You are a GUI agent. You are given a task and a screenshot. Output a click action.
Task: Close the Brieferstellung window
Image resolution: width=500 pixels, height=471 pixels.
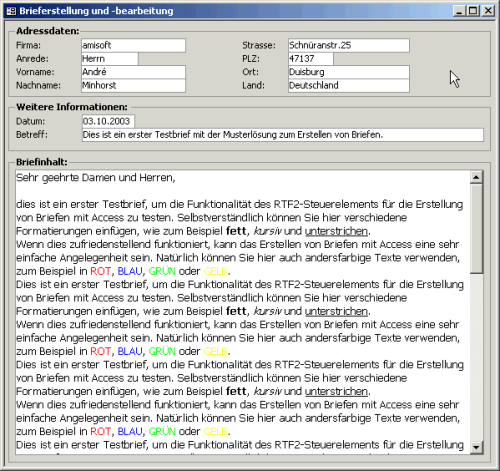[x=488, y=11]
